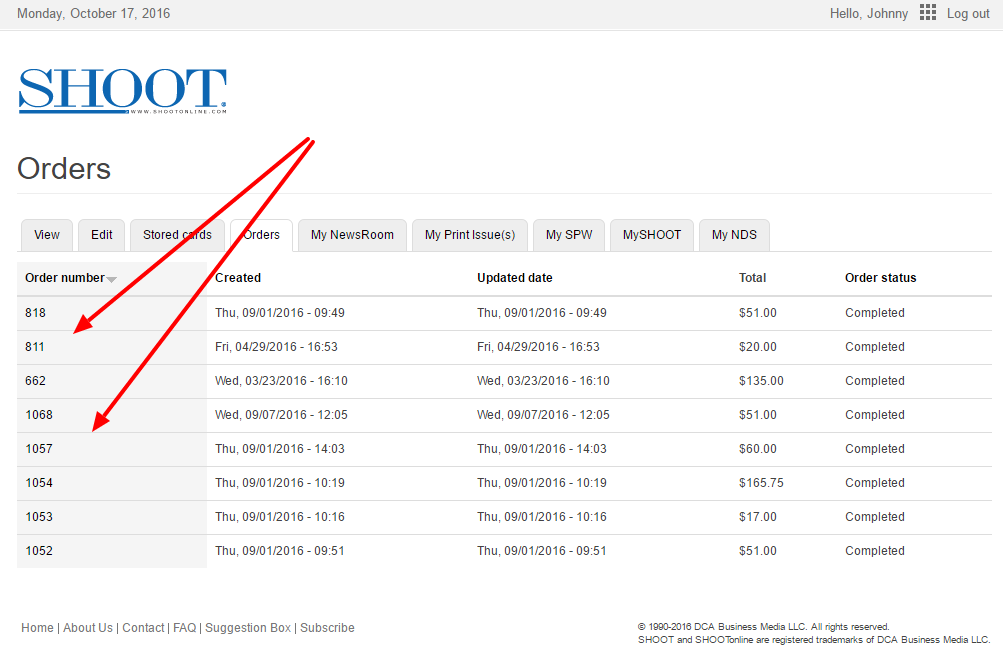The width and height of the screenshot is (1003, 660).
Task: Visit the FAQ footer link
Action: coord(185,628)
